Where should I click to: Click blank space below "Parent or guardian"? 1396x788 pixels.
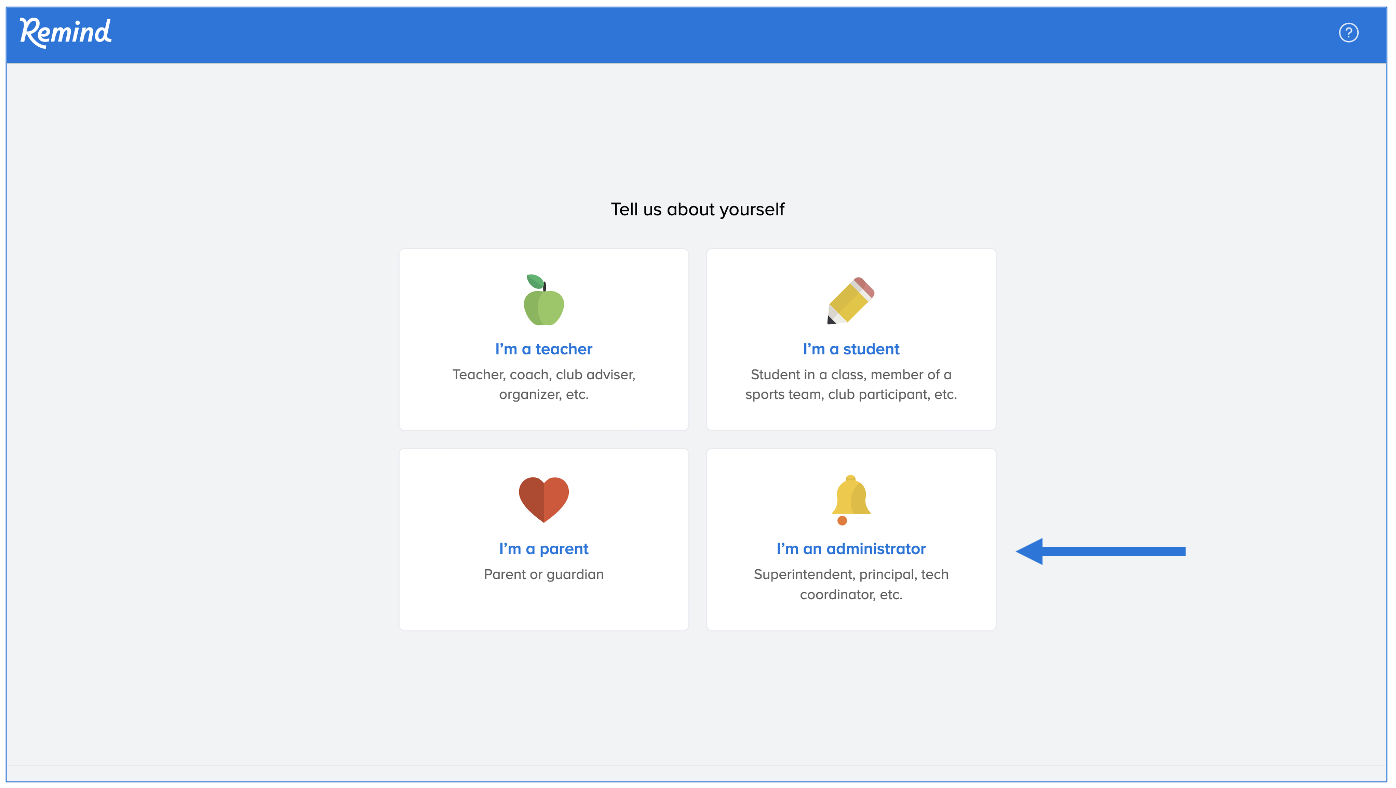544,606
